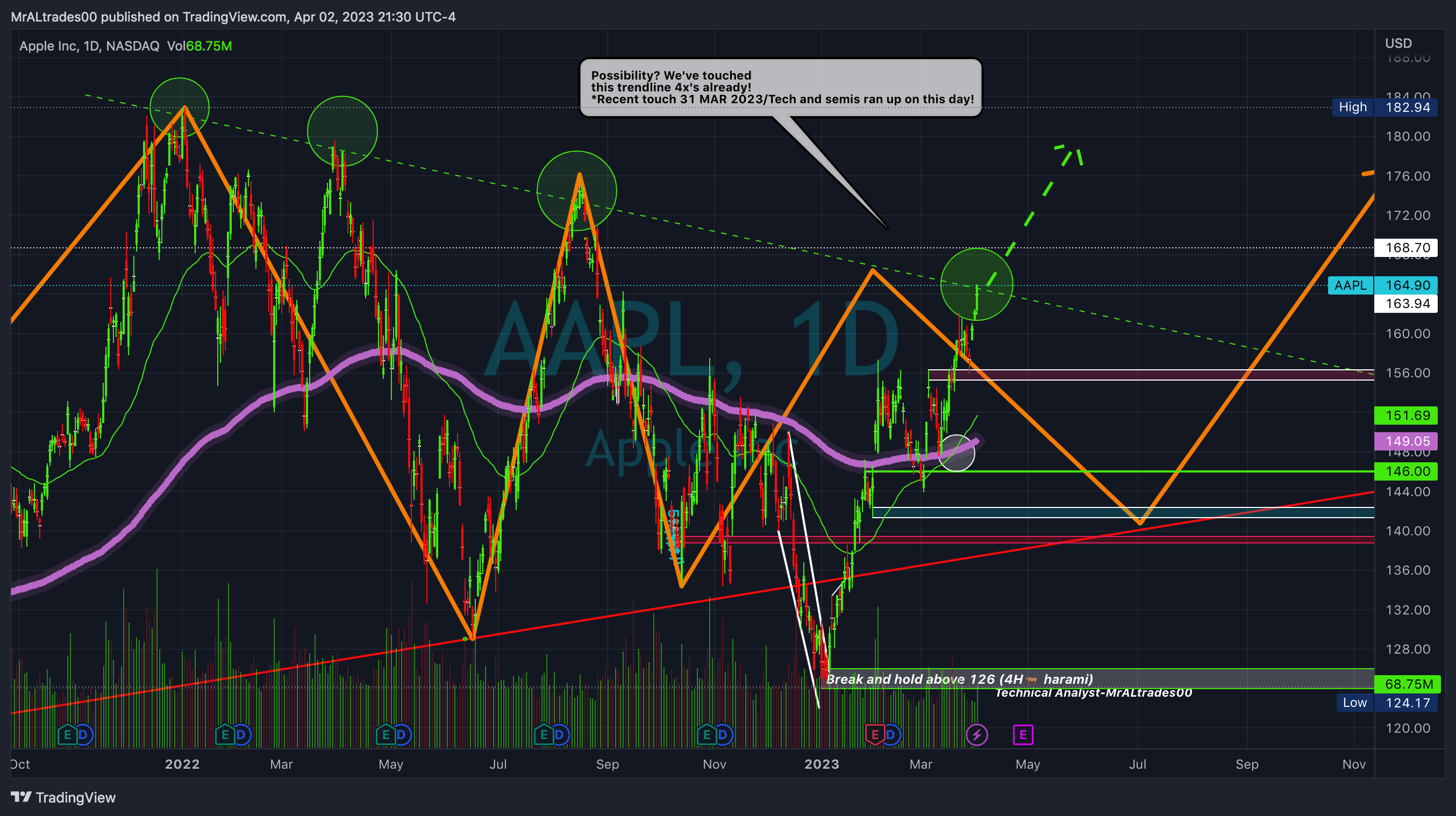Click the dividend D marker for early November 2021
This screenshot has height=816, width=1456.
coord(83,735)
